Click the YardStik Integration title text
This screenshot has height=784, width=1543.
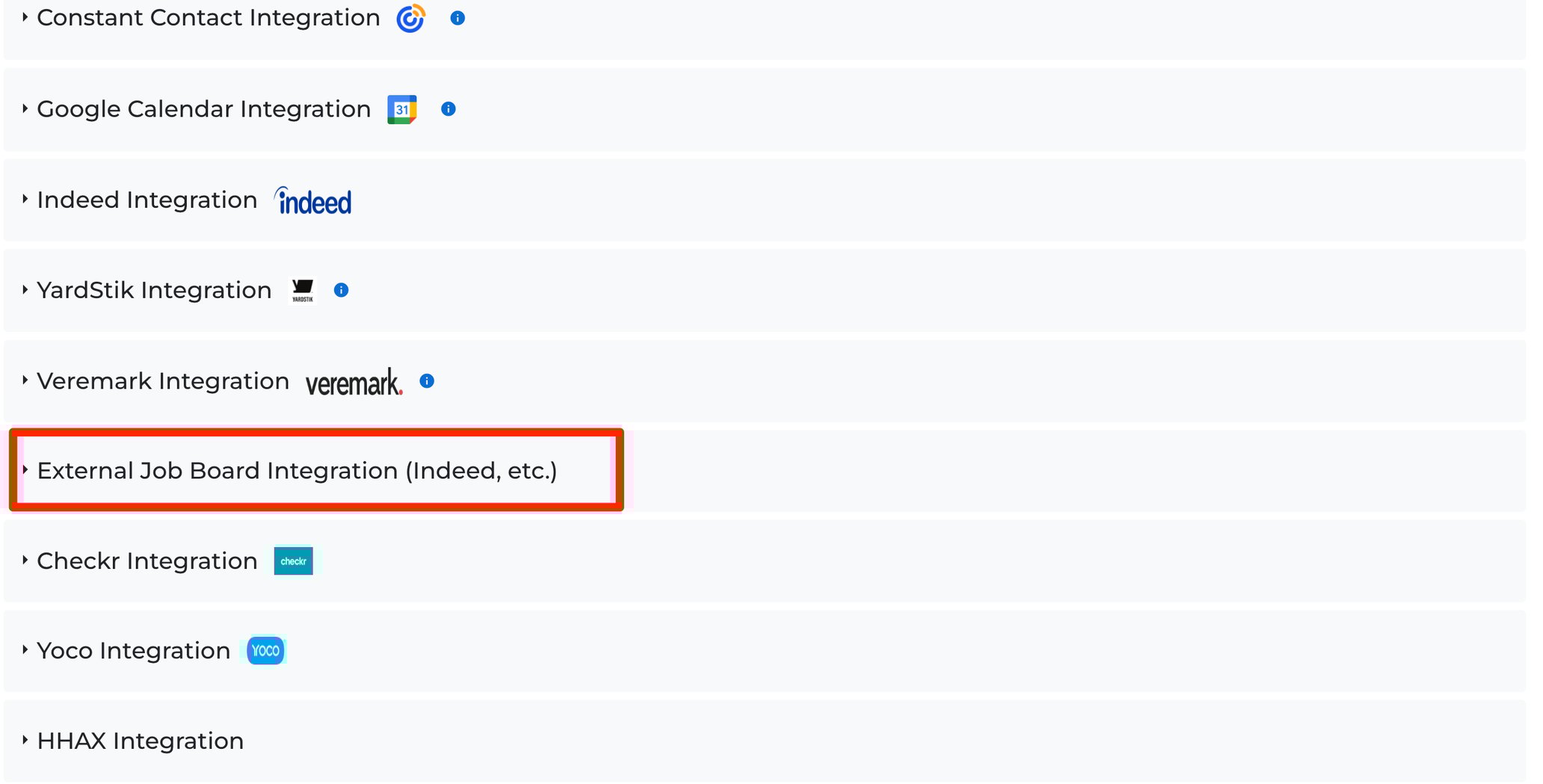(x=154, y=291)
